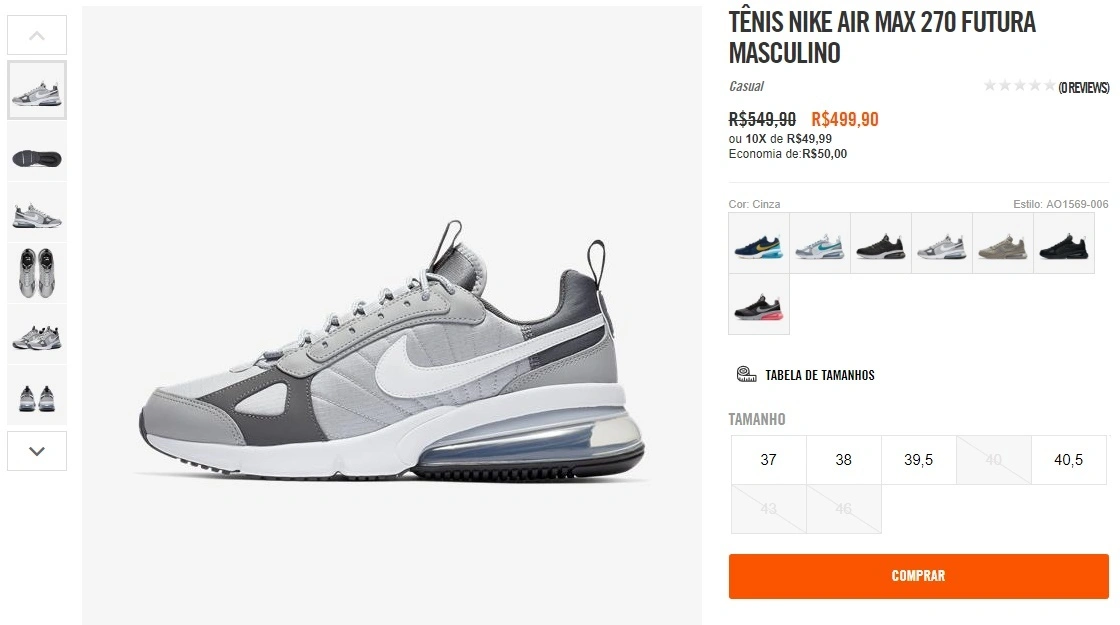The height and width of the screenshot is (625, 1120).
Task: Select the top-view pair thumbnail
Action: [37, 273]
